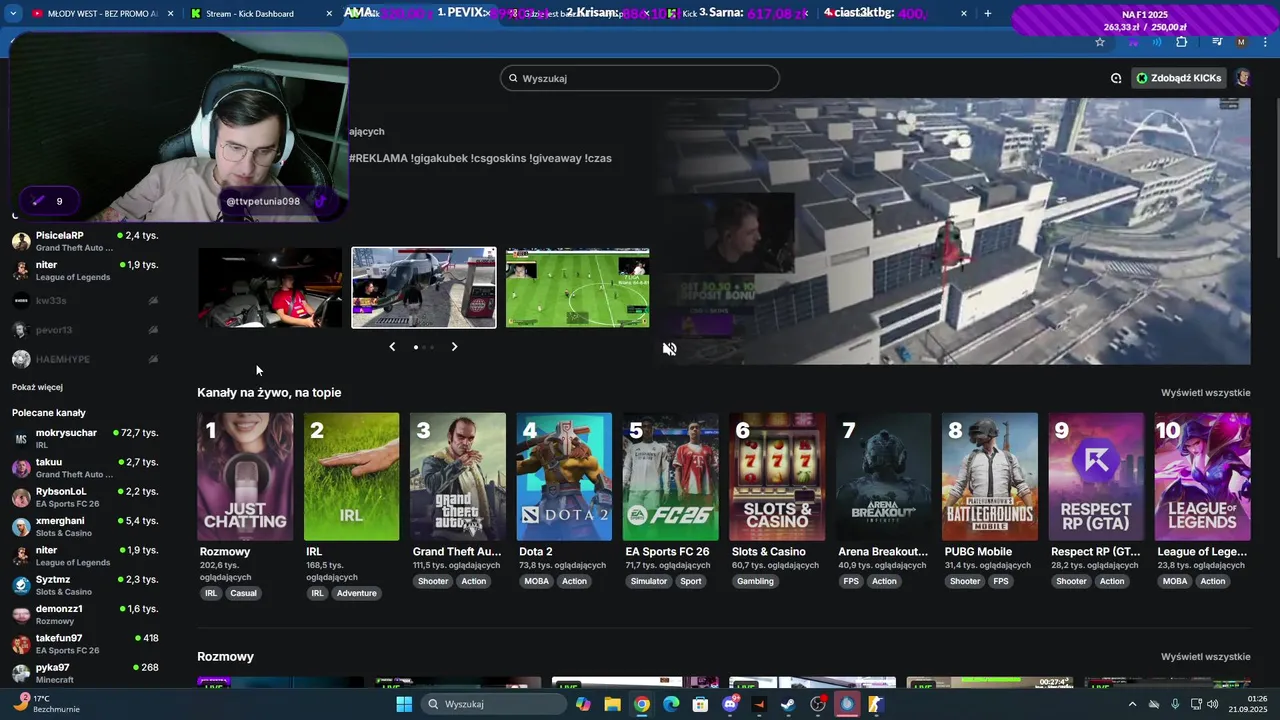The height and width of the screenshot is (720, 1280).
Task: Unmute the featured stream's speaker icon
Action: click(x=669, y=349)
